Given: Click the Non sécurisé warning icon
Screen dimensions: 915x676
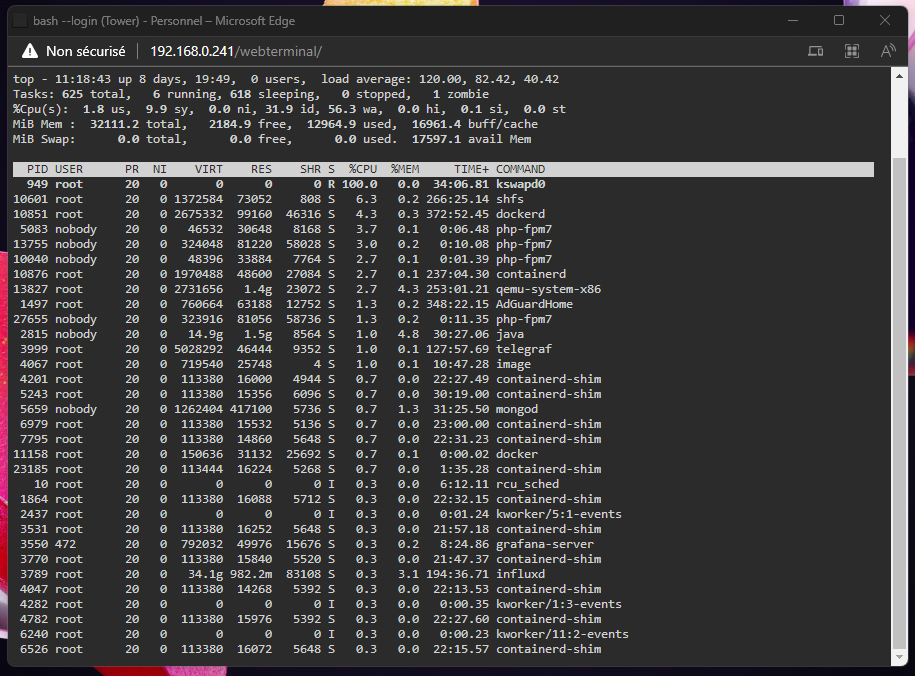Looking at the screenshot, I should click(x=30, y=51).
